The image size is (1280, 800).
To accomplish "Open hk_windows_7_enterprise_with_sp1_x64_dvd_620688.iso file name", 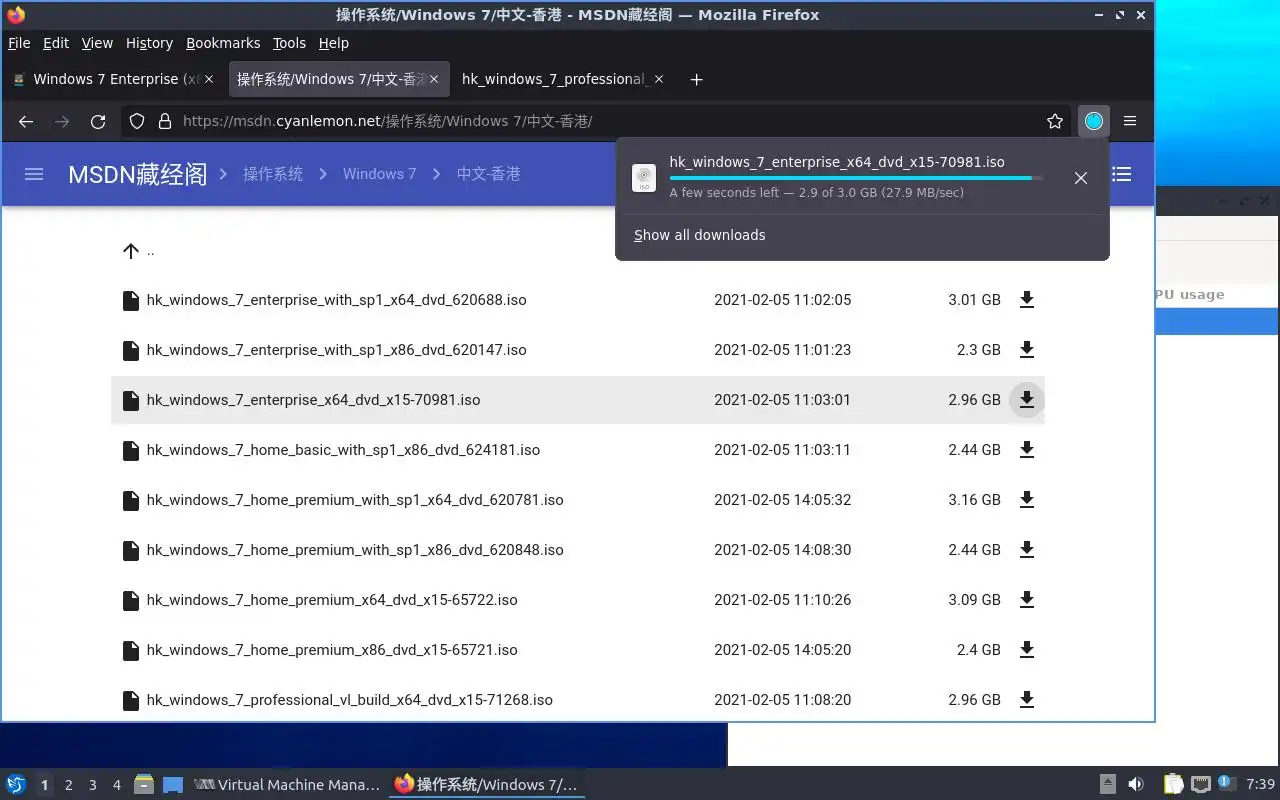I will point(336,300).
